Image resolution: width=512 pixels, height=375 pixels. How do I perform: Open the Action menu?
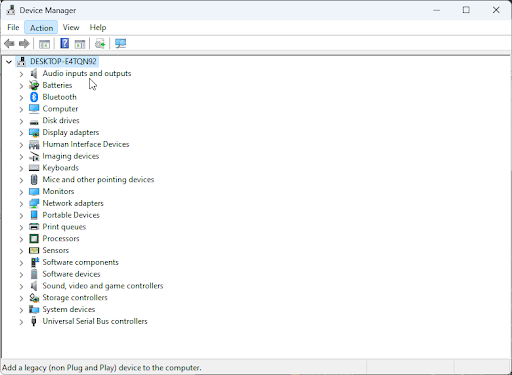41,28
